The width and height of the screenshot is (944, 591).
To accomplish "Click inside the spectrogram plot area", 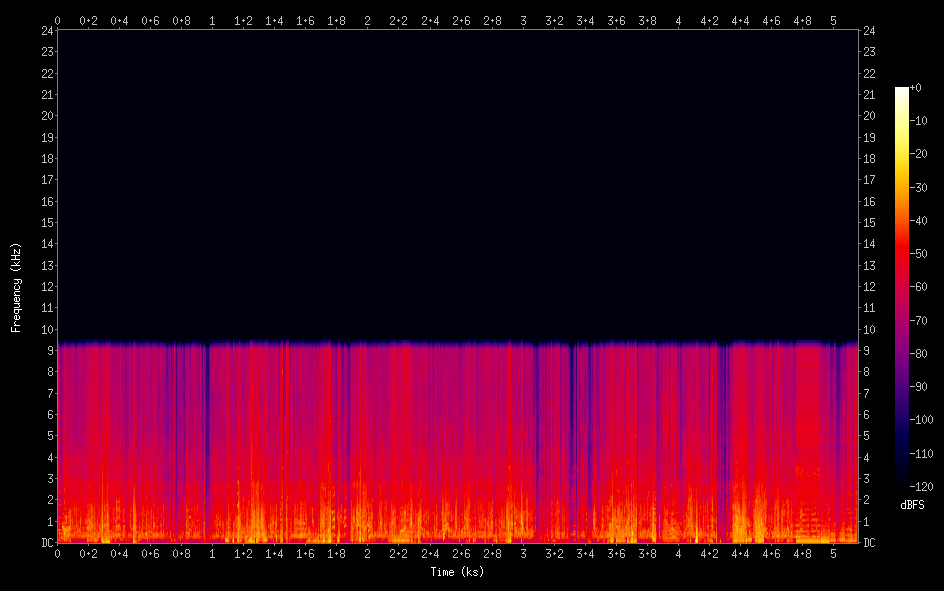I will pyautogui.click(x=458, y=286).
